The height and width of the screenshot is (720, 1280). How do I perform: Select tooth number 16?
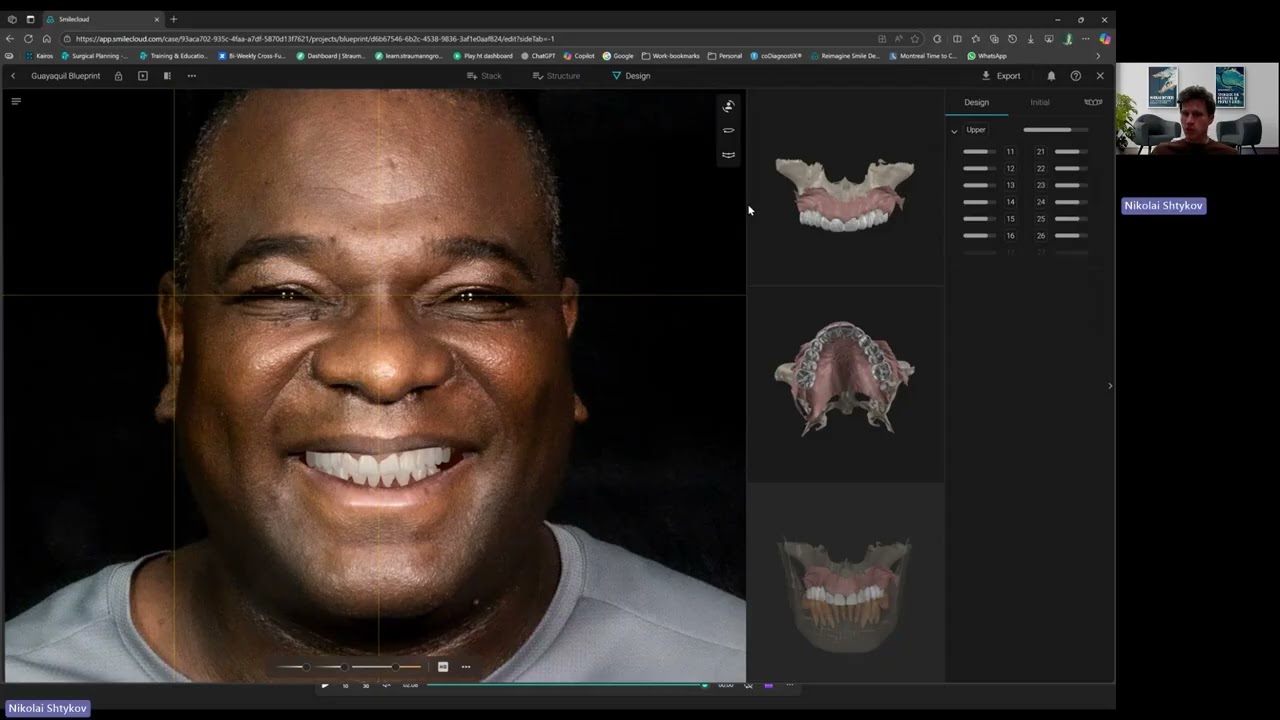[1010, 236]
